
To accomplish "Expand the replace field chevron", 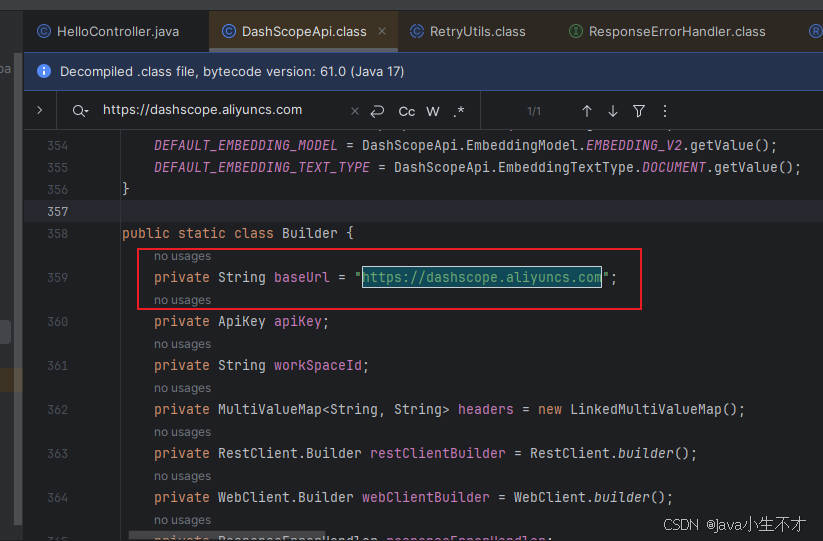I will point(39,110).
